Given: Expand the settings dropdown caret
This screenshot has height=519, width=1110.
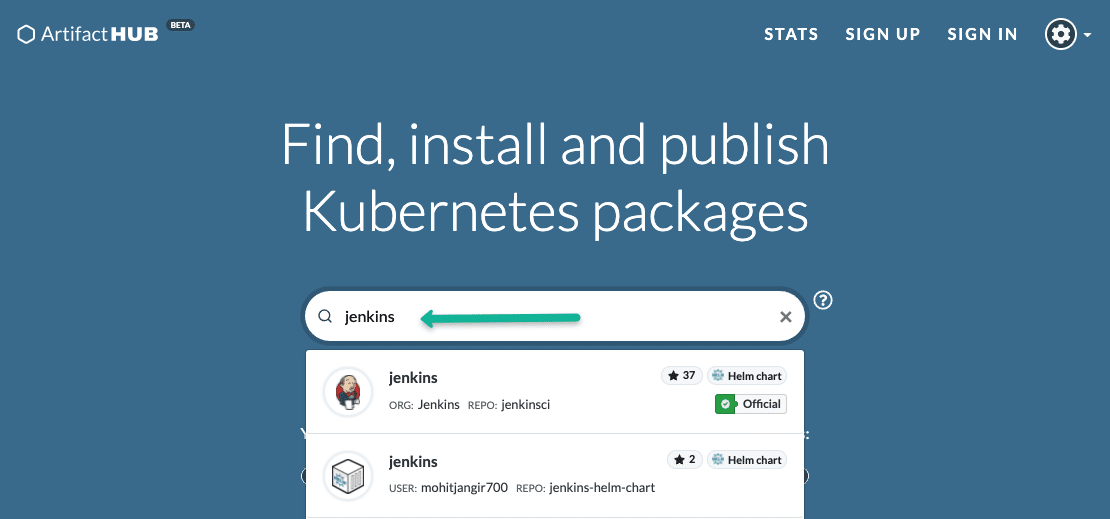Looking at the screenshot, I should coord(1087,36).
